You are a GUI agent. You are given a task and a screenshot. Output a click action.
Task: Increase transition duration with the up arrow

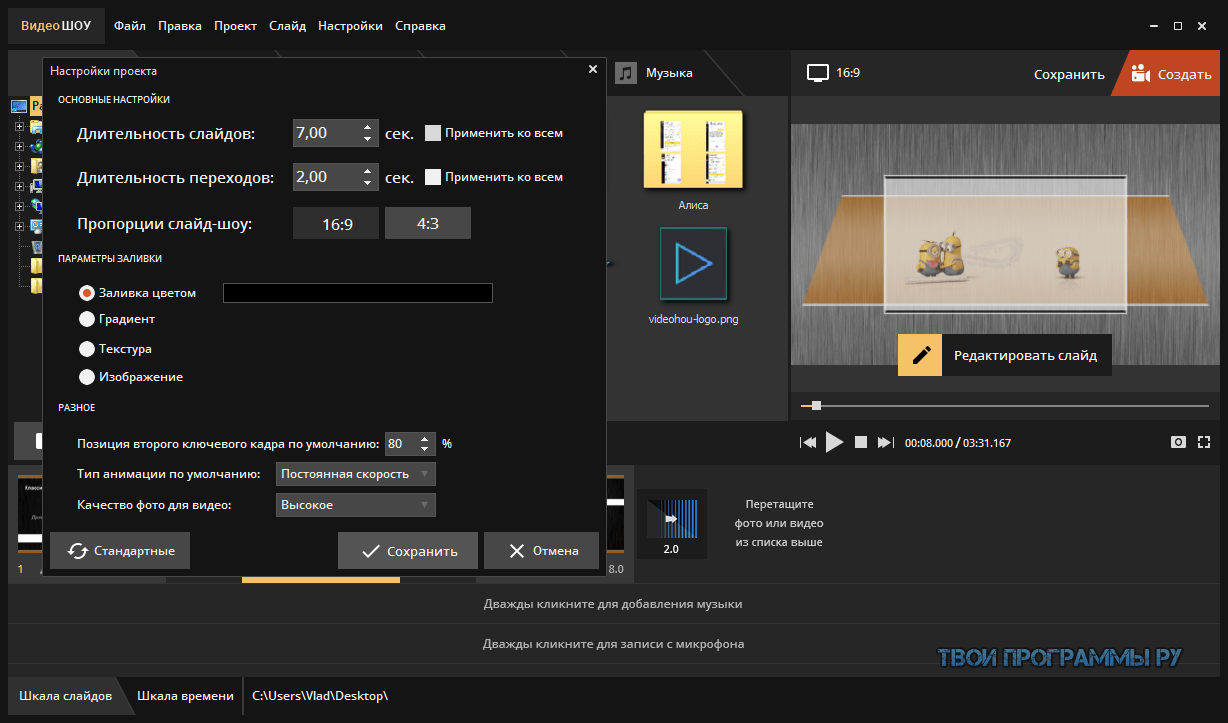[x=368, y=172]
